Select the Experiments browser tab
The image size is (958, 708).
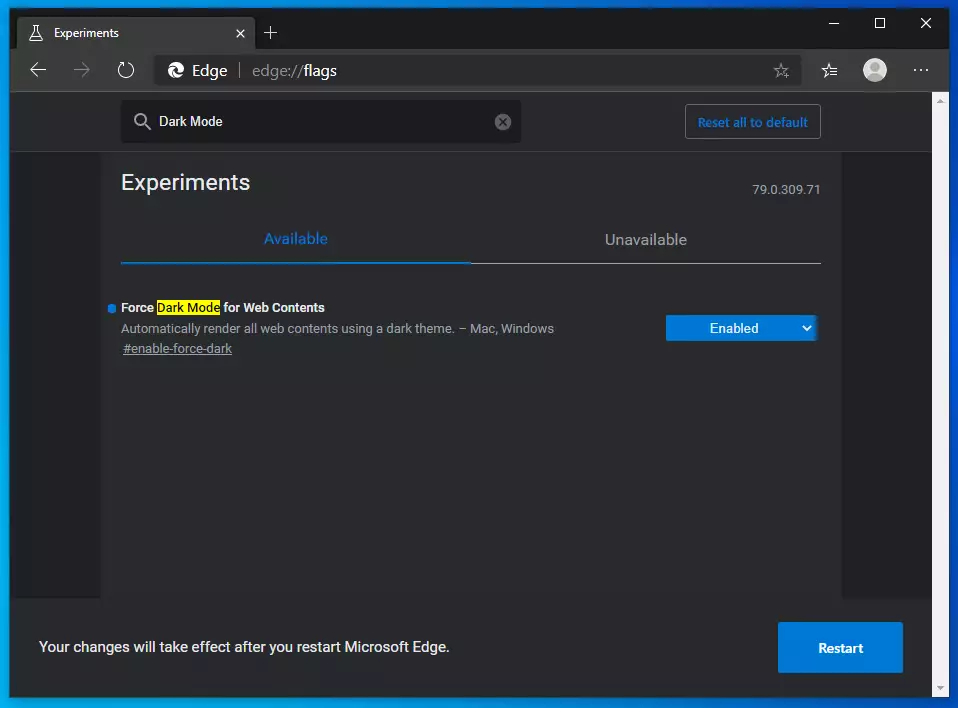[136, 33]
